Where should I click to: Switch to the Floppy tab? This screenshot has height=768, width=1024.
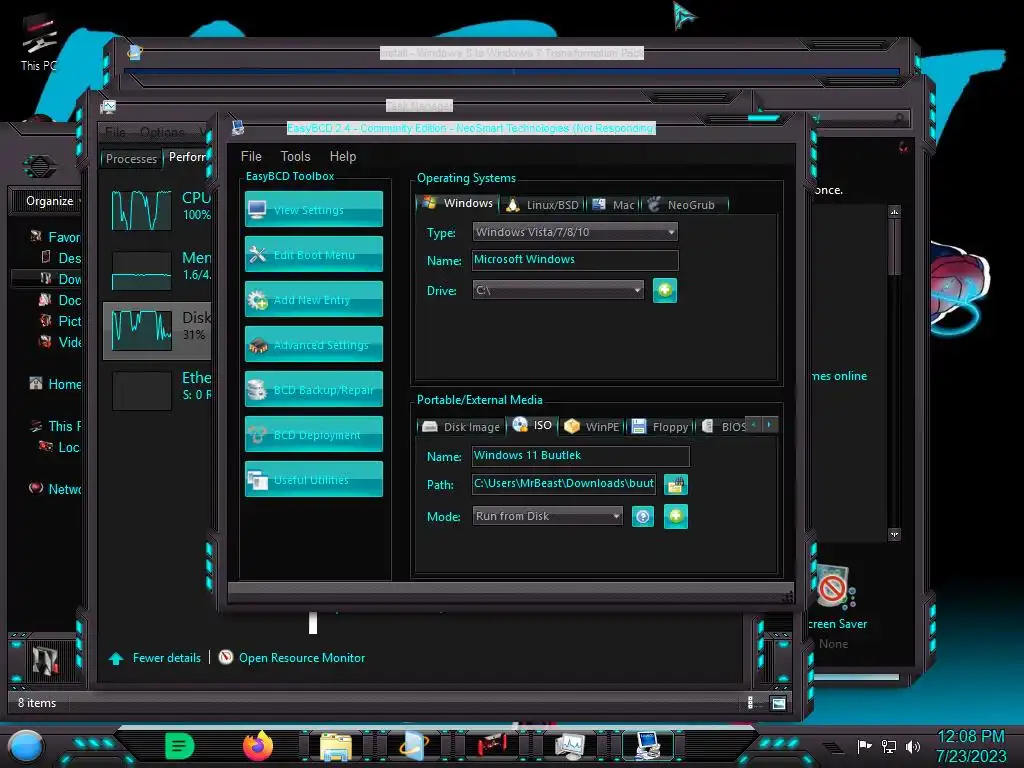pyautogui.click(x=660, y=426)
